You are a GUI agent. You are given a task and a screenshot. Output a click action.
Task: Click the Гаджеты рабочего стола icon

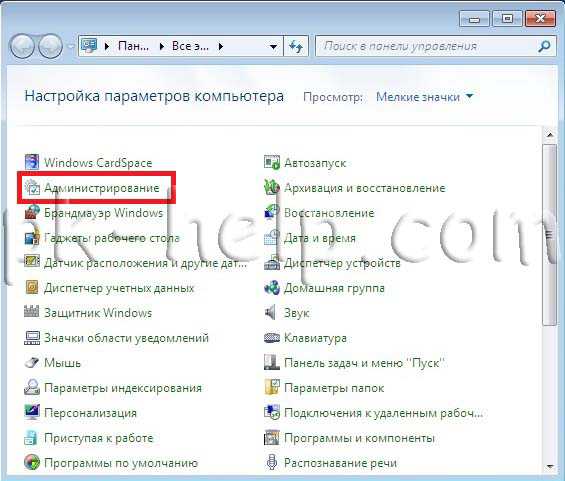[x=32, y=237]
